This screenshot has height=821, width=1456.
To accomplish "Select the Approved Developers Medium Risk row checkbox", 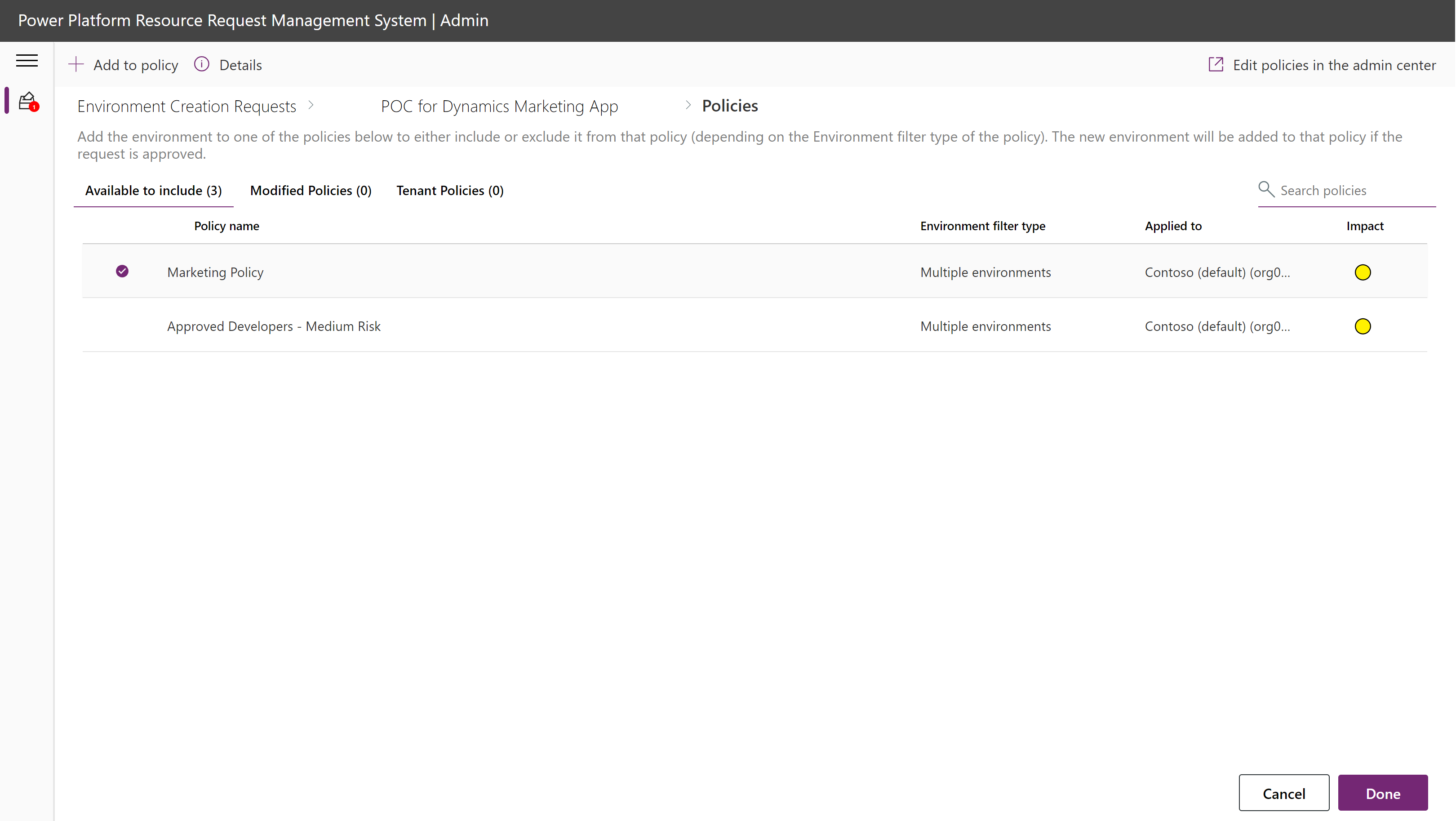I will (x=122, y=325).
